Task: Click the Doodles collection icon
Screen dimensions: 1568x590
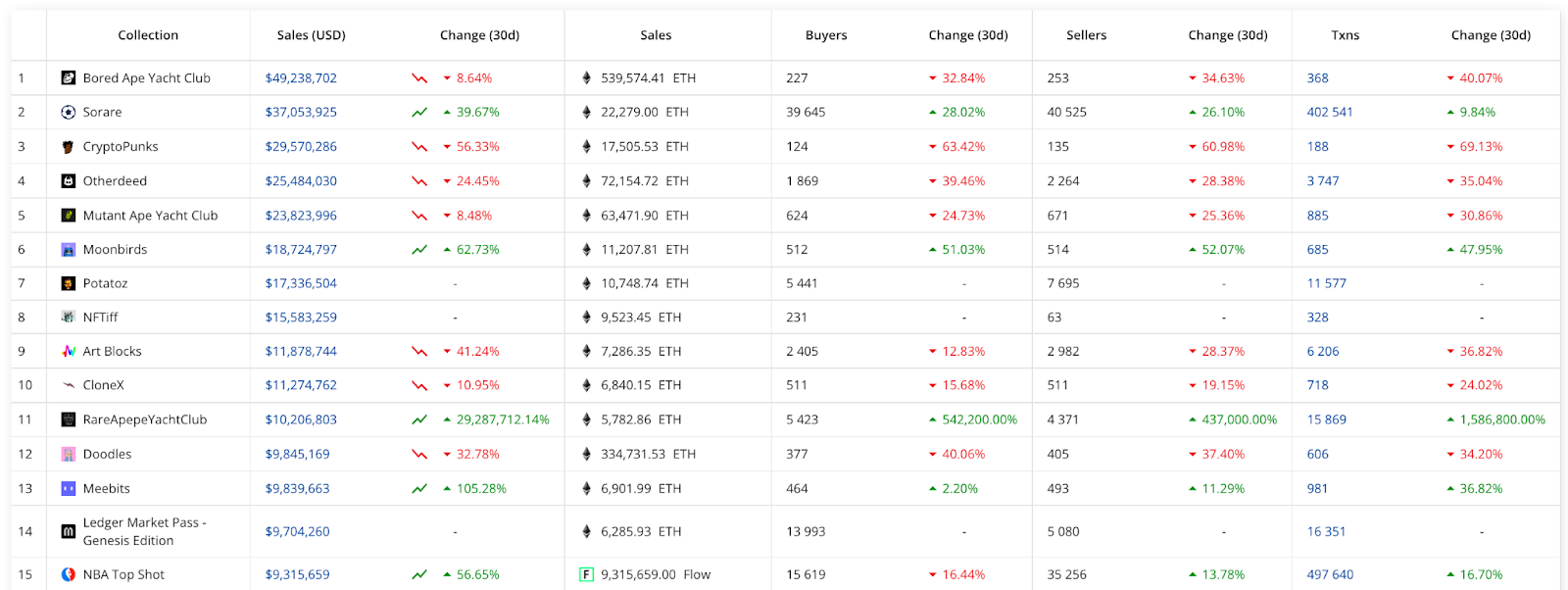Action: tap(69, 455)
